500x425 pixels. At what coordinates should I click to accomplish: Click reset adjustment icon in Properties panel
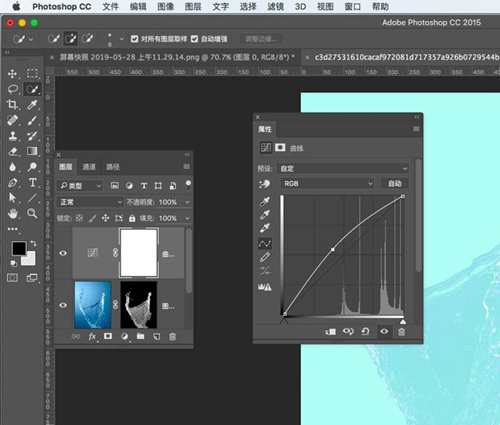[x=365, y=331]
